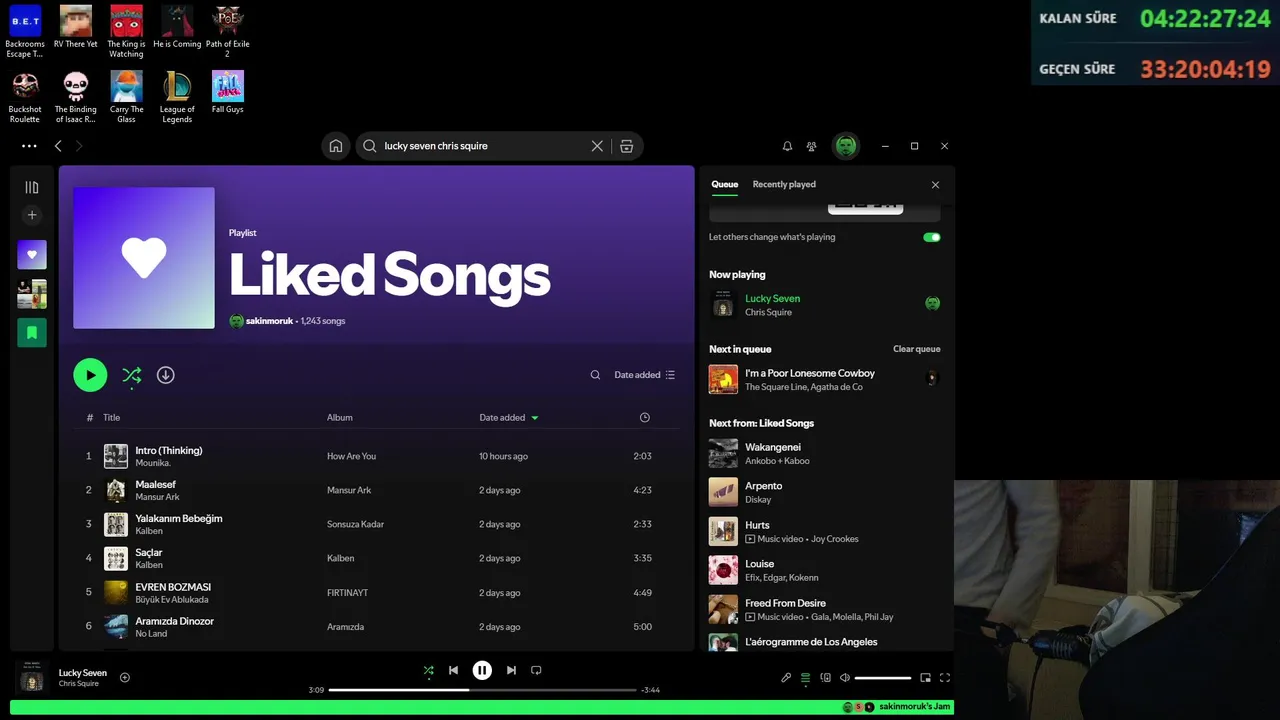Skip to the previous track
Image resolution: width=1280 pixels, height=720 pixels.
(x=453, y=670)
